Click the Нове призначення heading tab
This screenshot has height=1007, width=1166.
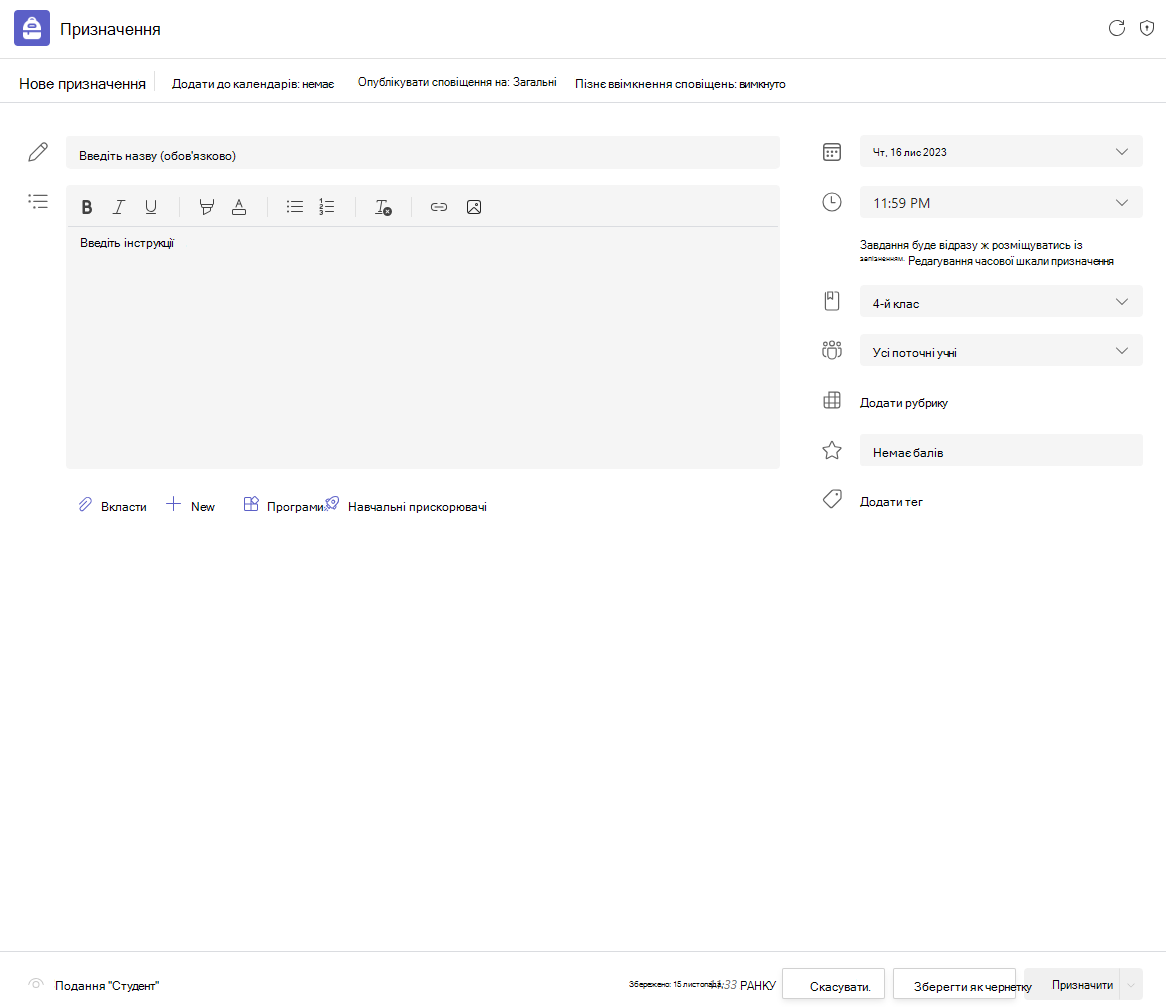pyautogui.click(x=83, y=84)
